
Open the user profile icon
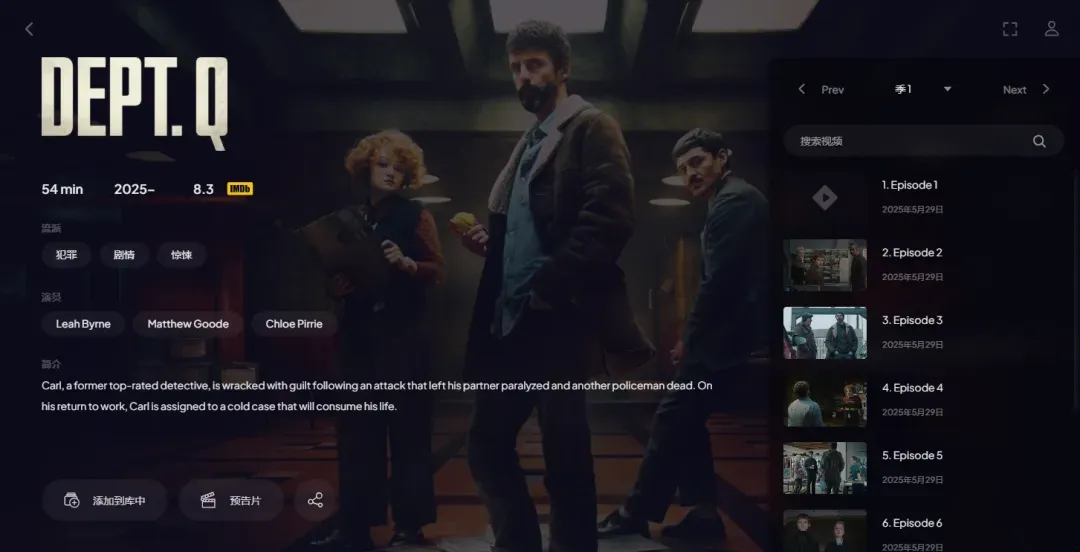pos(1051,29)
